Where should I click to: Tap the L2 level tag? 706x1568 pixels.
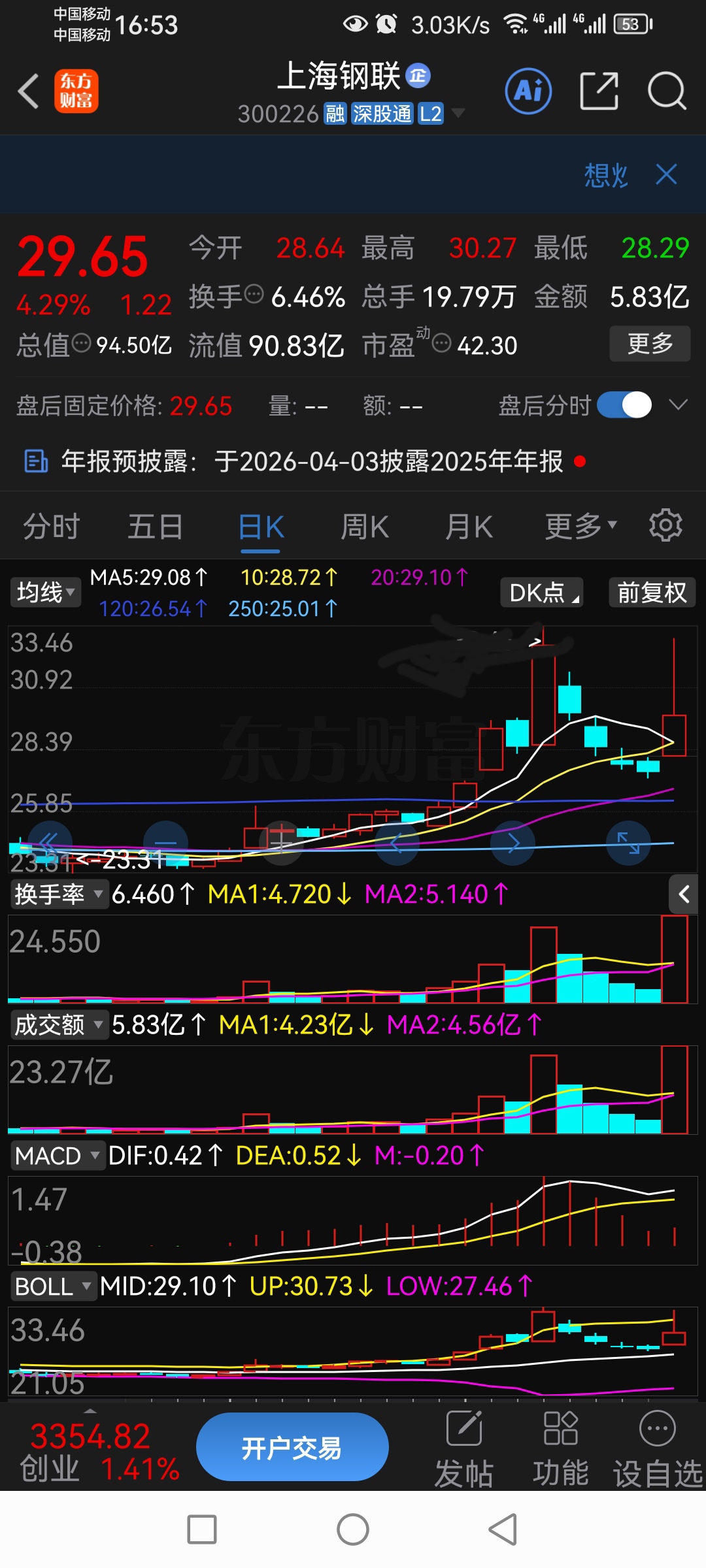tap(431, 114)
